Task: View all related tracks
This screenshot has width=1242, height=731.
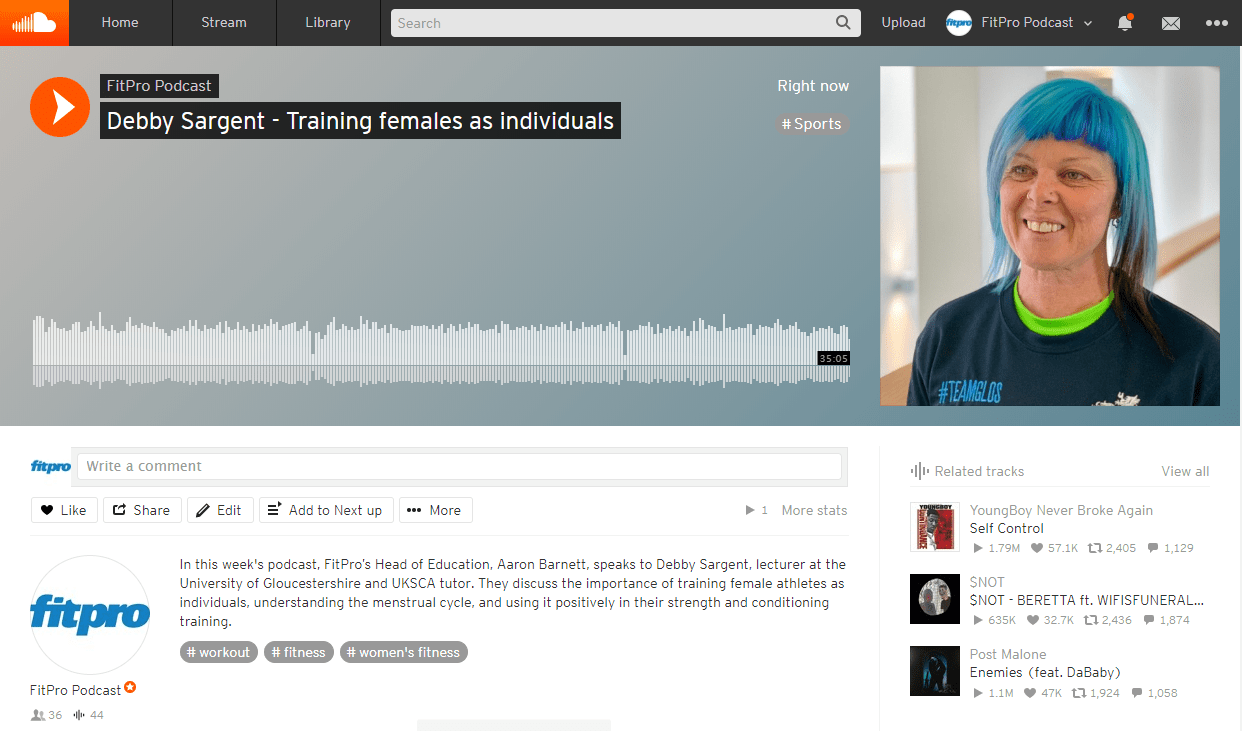Action: pyautogui.click(x=1185, y=471)
